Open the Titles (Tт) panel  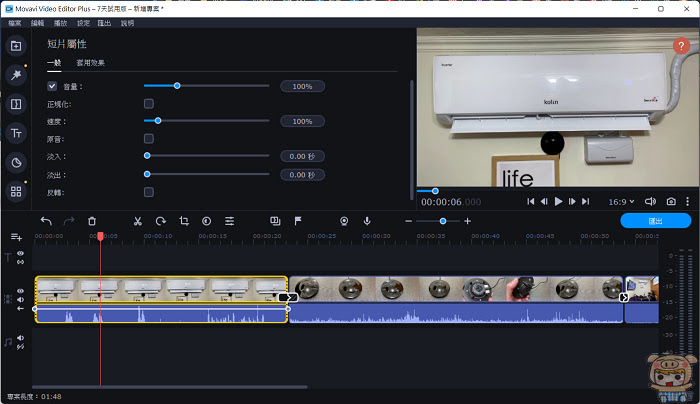click(16, 133)
